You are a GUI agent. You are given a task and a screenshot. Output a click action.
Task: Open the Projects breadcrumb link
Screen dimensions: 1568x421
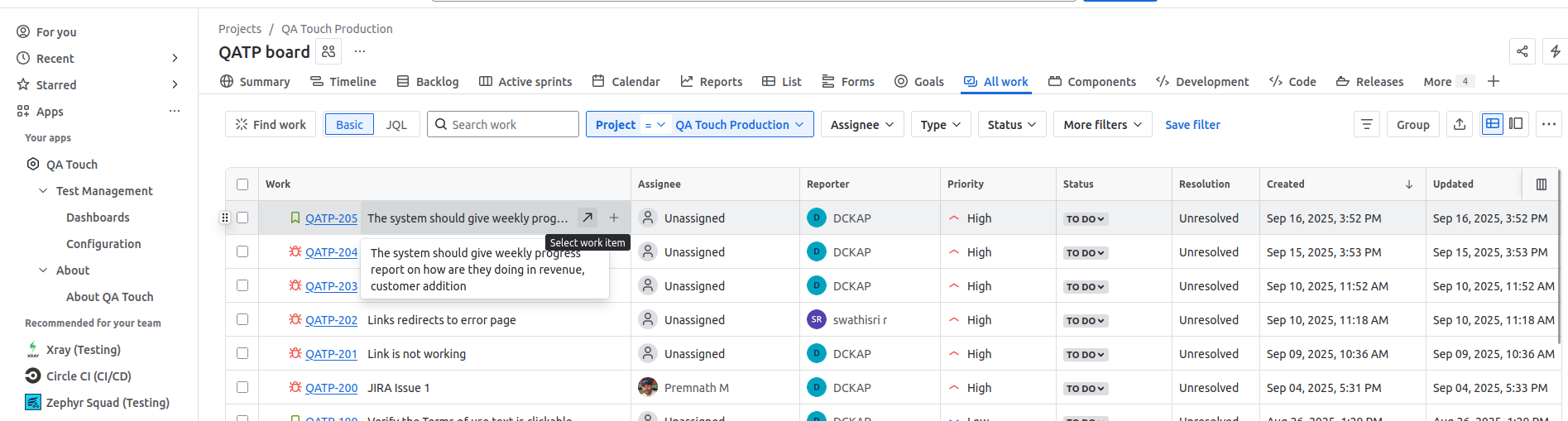(240, 28)
